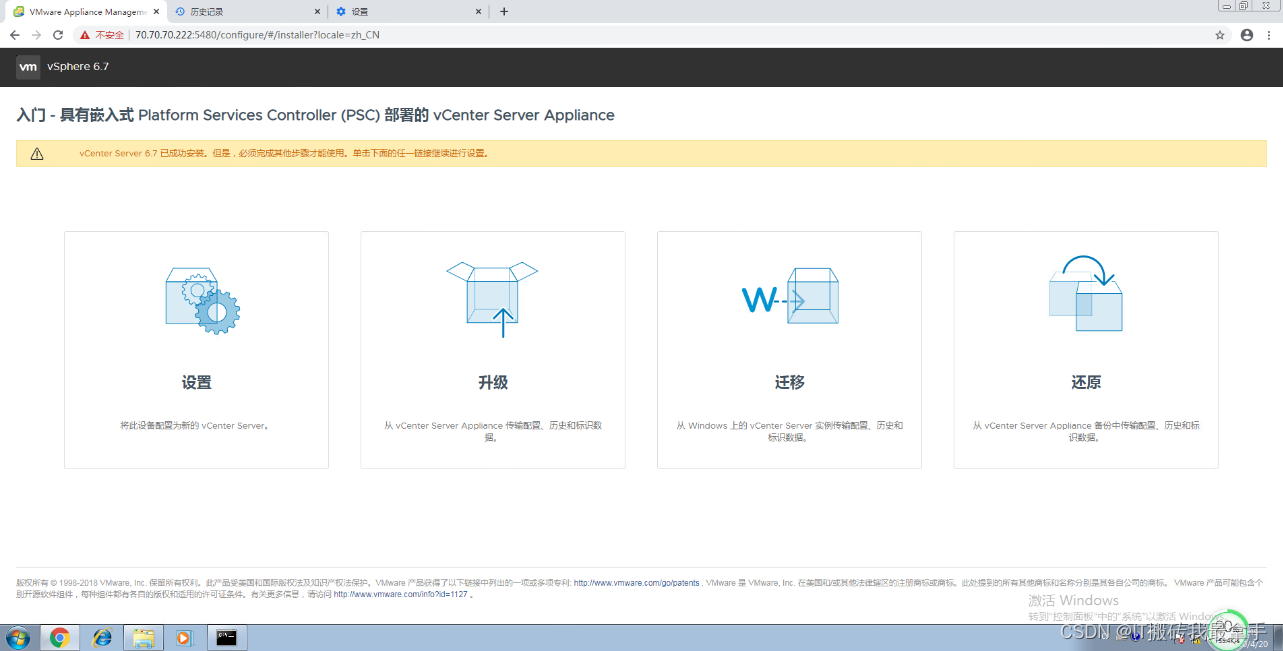This screenshot has height=651, width=1283.
Task: Click the vm logo in header
Action: click(28, 67)
